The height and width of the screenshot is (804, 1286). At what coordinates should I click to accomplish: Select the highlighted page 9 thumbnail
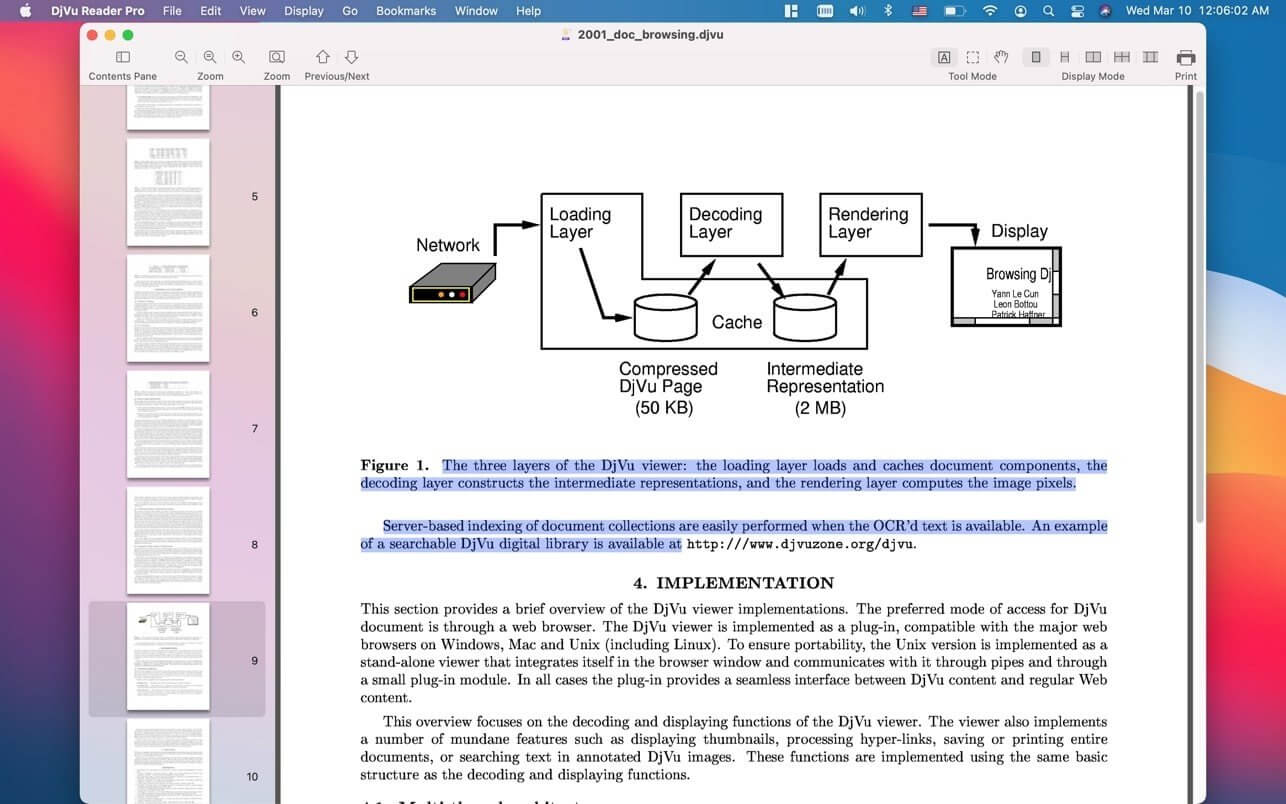(x=168, y=658)
